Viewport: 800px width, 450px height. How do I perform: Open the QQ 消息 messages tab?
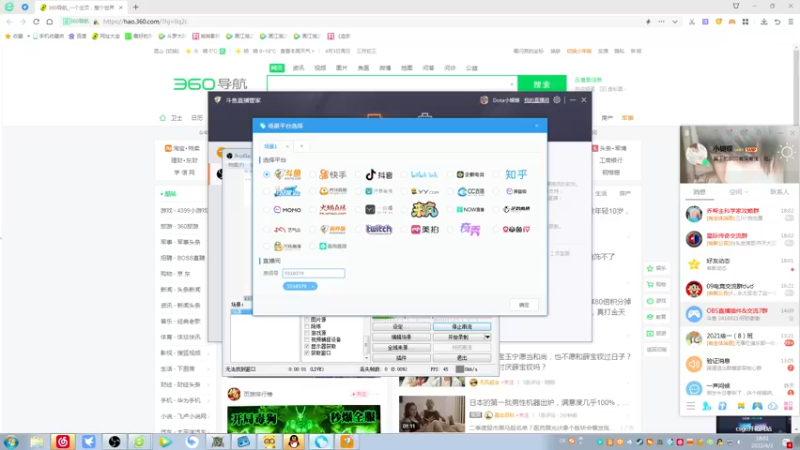[x=699, y=192]
